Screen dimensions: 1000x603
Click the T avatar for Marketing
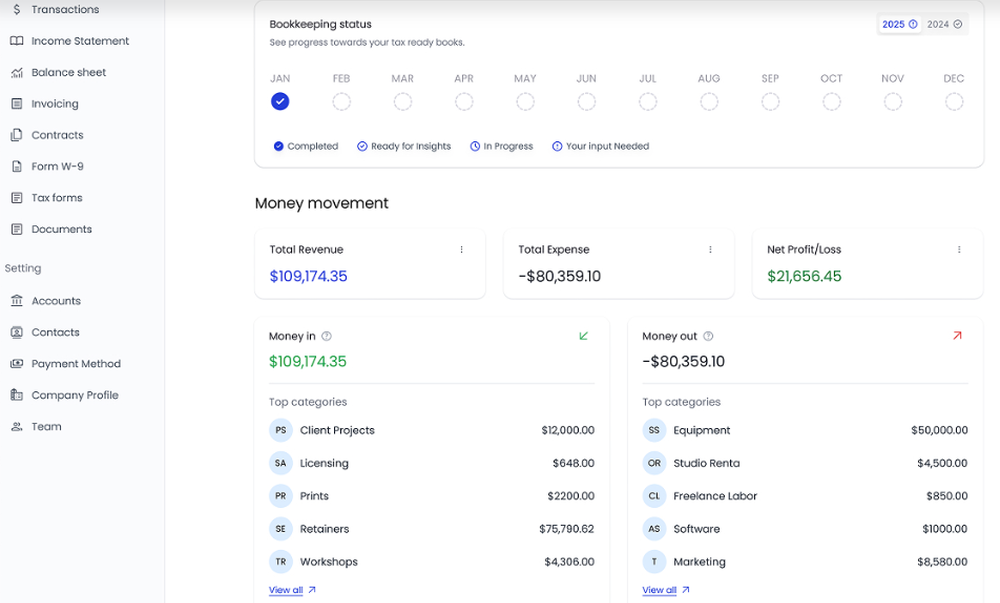point(654,562)
